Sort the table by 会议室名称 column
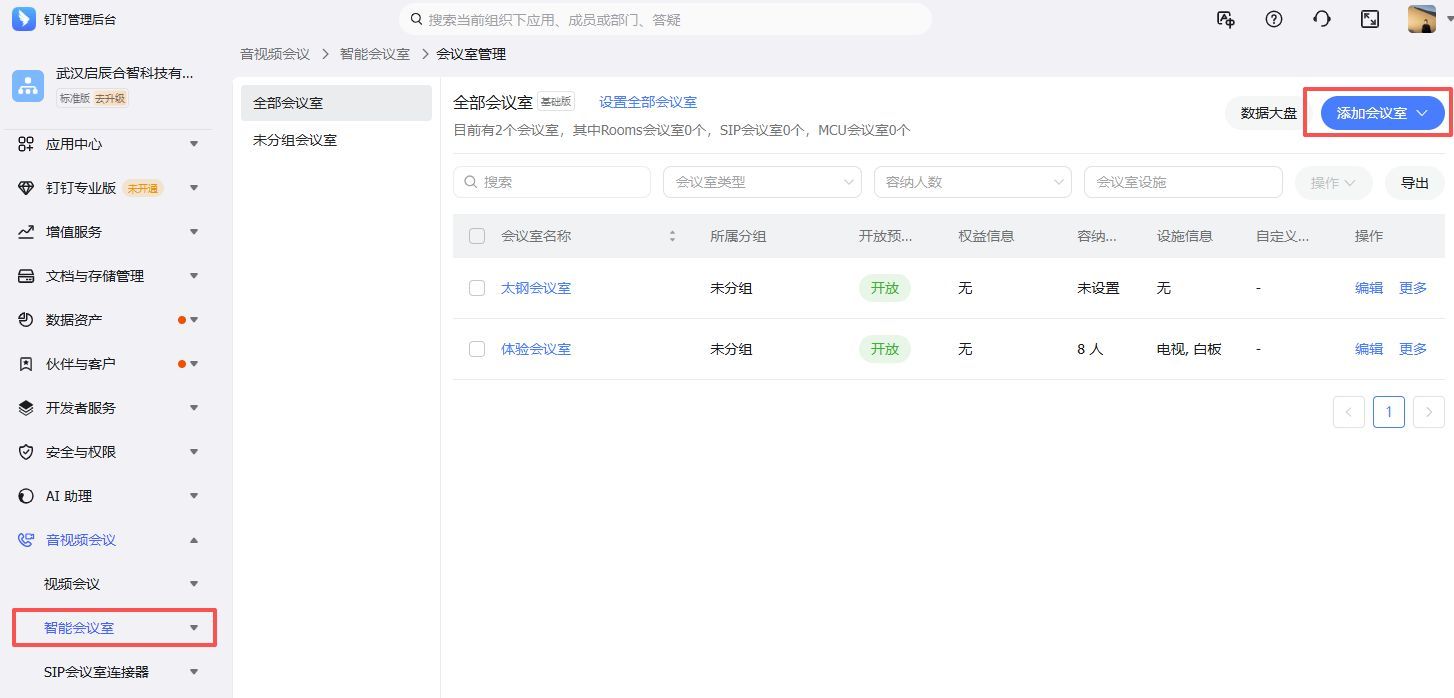This screenshot has height=698, width=1454. point(672,236)
